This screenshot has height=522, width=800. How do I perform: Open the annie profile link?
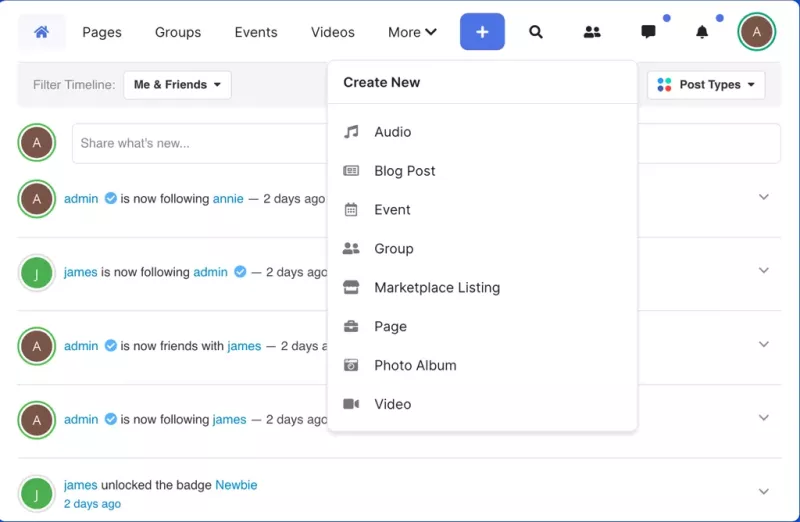(x=228, y=198)
